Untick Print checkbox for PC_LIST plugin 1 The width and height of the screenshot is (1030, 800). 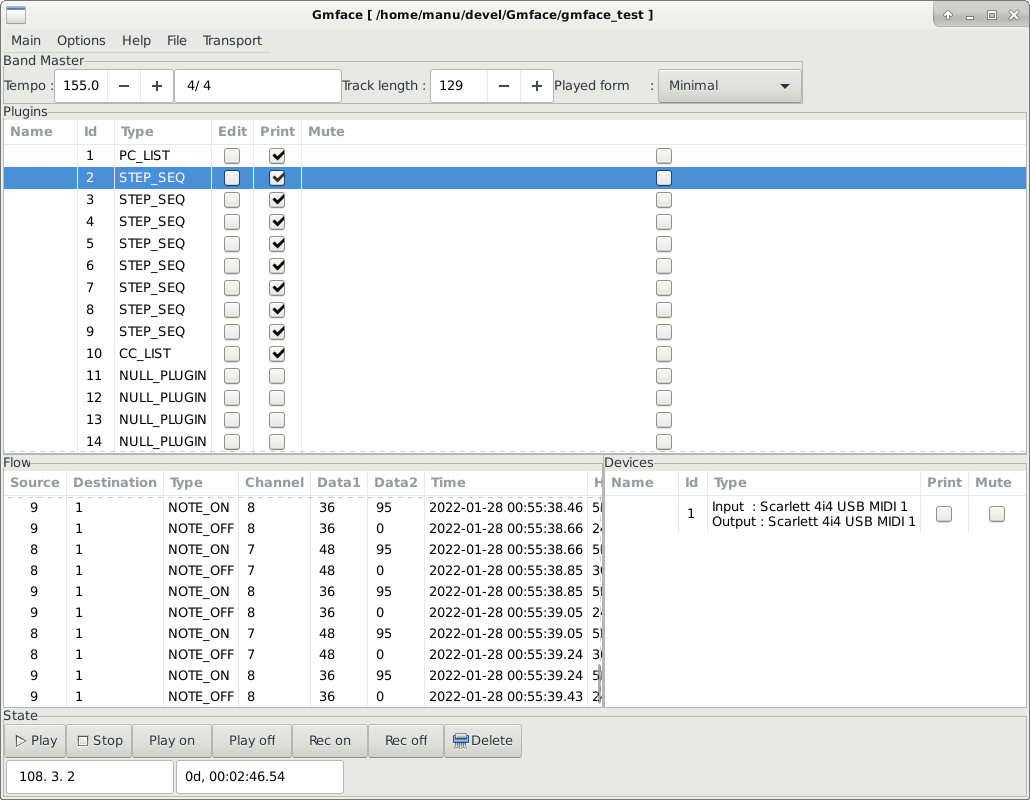pos(277,156)
